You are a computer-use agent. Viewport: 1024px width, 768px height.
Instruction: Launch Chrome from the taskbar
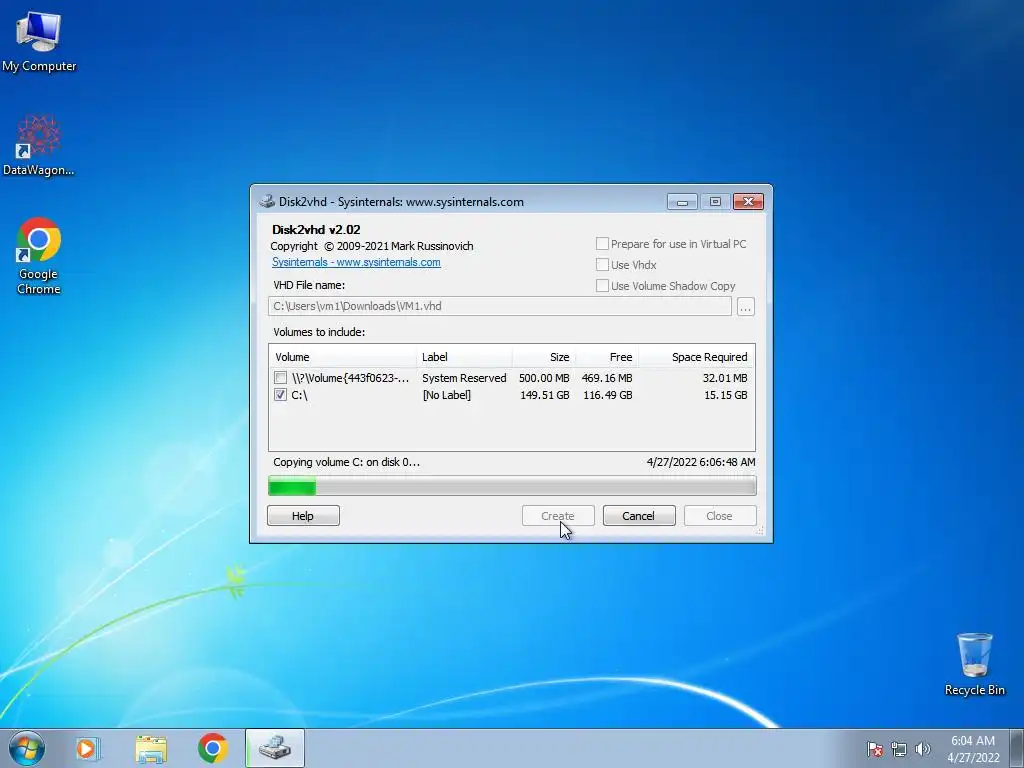[x=213, y=748]
